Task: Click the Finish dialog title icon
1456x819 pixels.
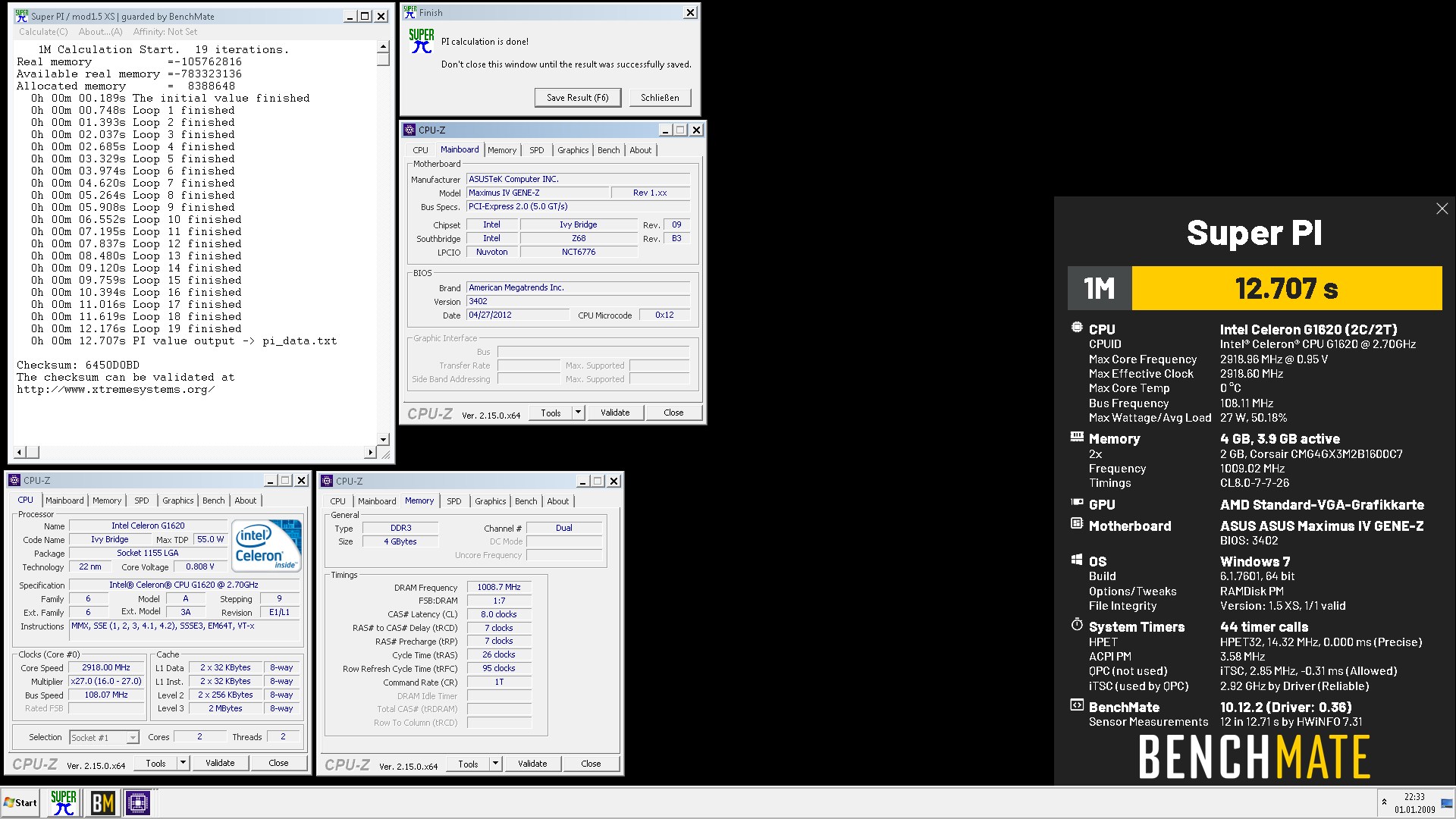Action: coord(409,12)
